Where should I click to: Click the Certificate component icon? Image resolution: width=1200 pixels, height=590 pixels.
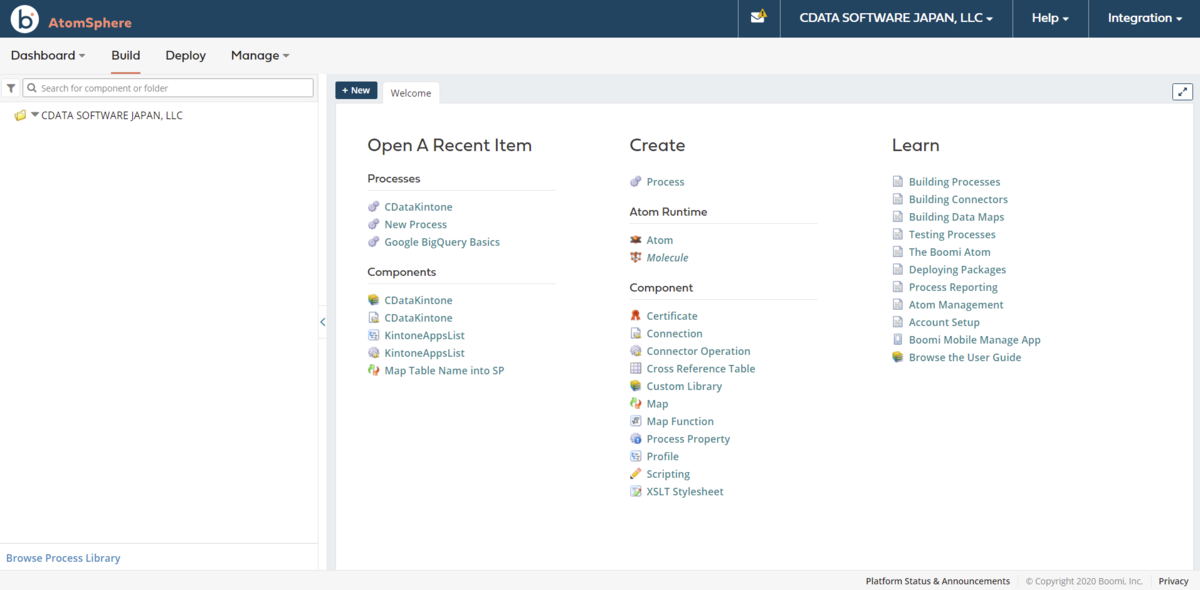(636, 316)
